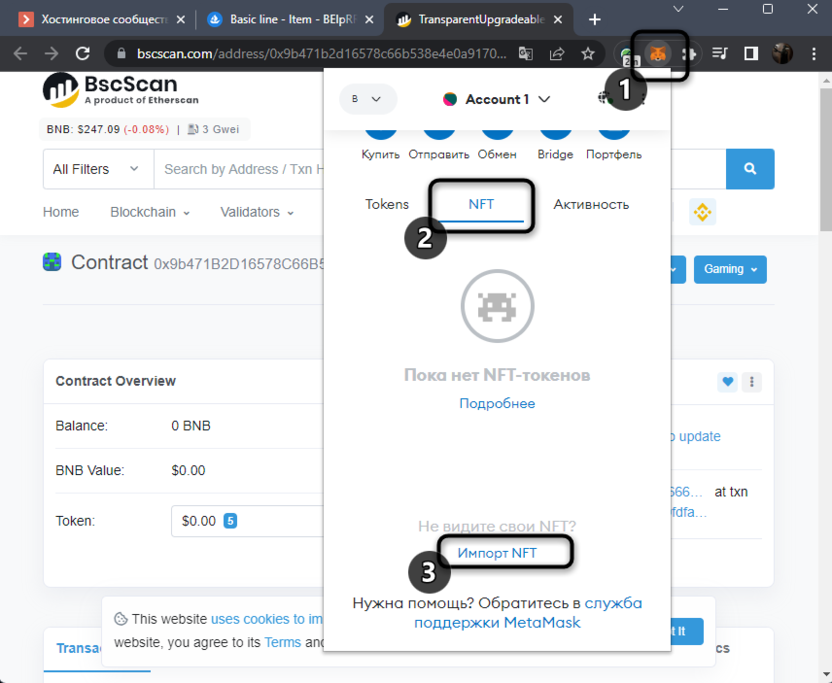Image resolution: width=832 pixels, height=683 pixels.
Task: Open the Chrome three-dot menu
Action: click(x=813, y=54)
